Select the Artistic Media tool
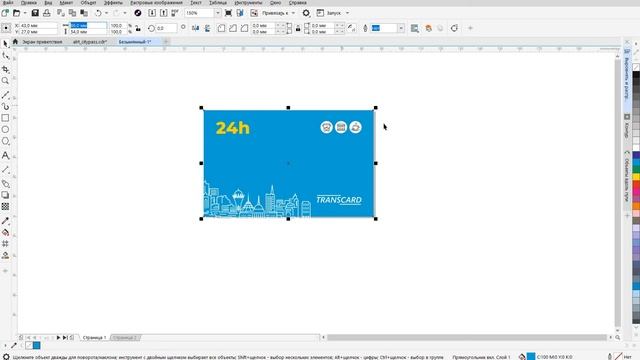Image resolution: width=640 pixels, height=360 pixels. pyautogui.click(x=5, y=107)
